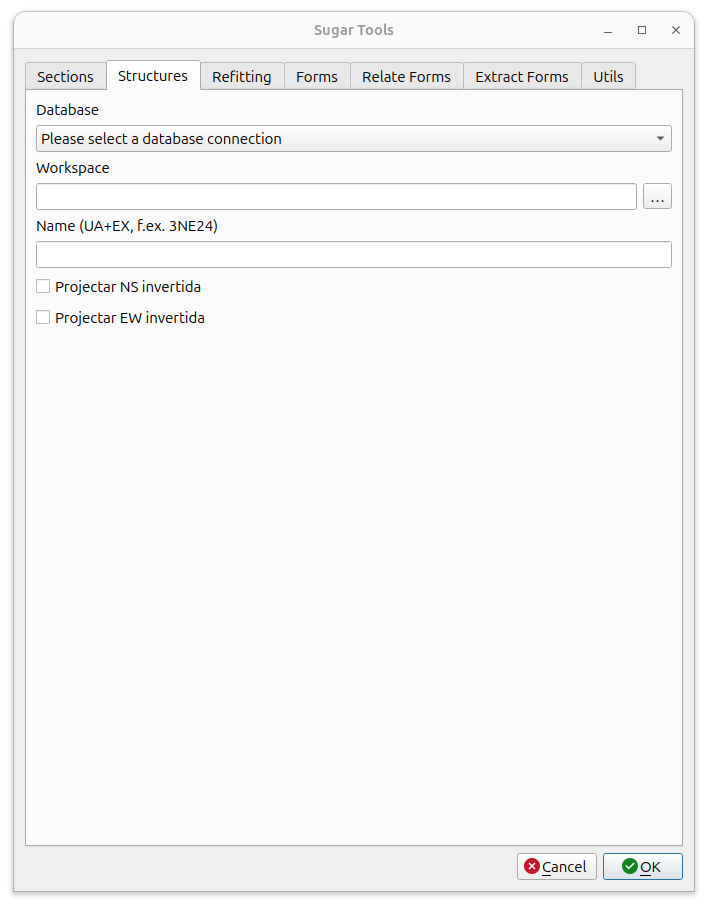This screenshot has width=708, height=908.
Task: Go to the Forms tab
Action: 317,76
